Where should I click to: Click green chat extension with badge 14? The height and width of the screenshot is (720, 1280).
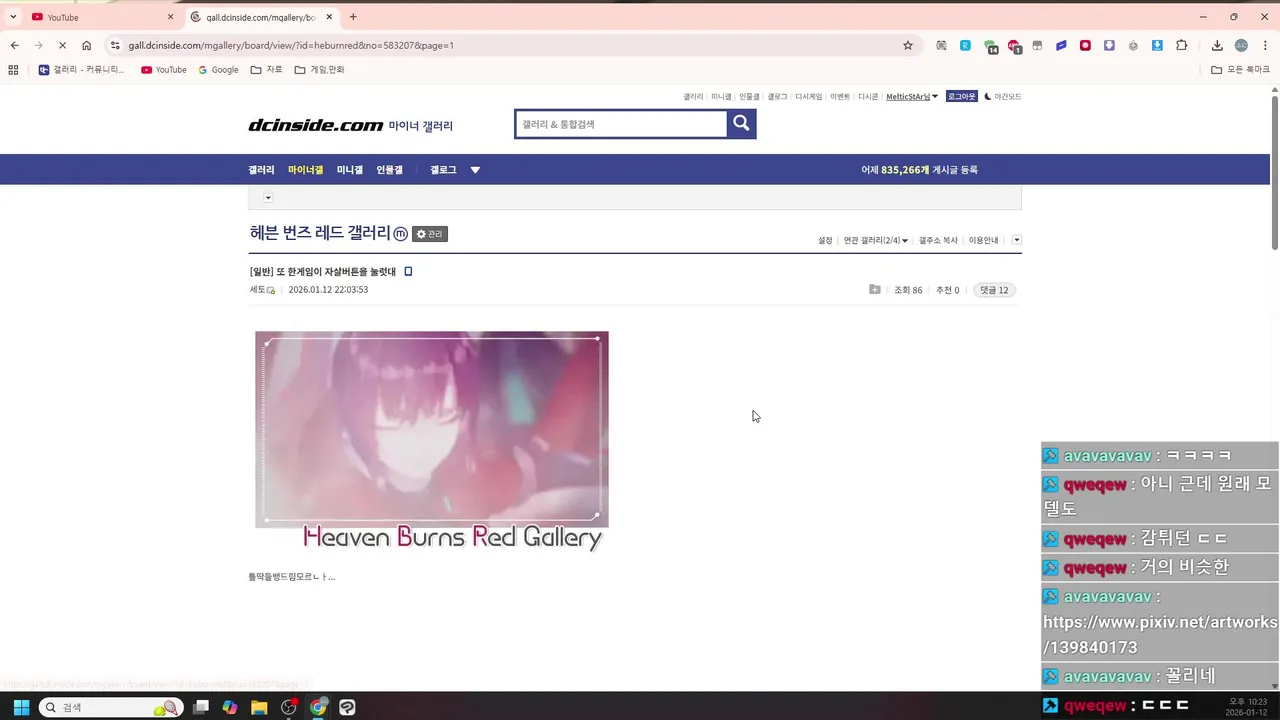coord(990,46)
